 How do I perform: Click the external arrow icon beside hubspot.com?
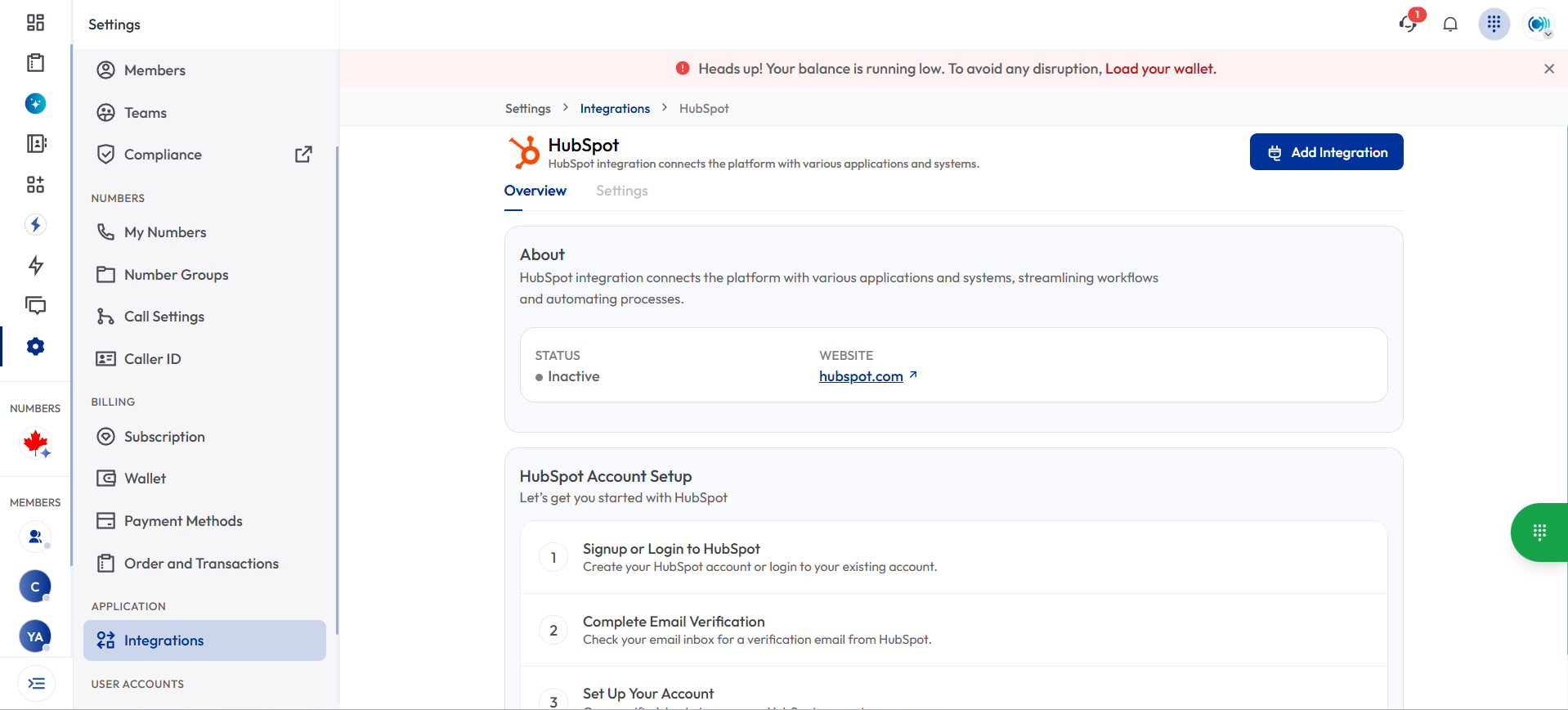tap(913, 375)
